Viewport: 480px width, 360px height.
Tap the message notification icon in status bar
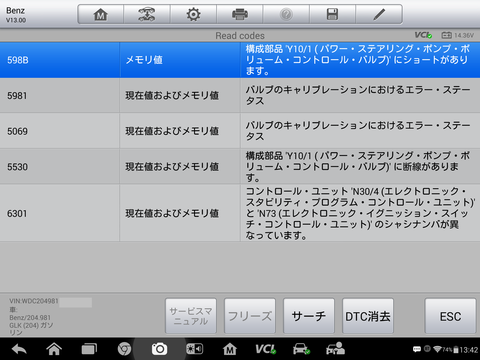click(x=417, y=349)
